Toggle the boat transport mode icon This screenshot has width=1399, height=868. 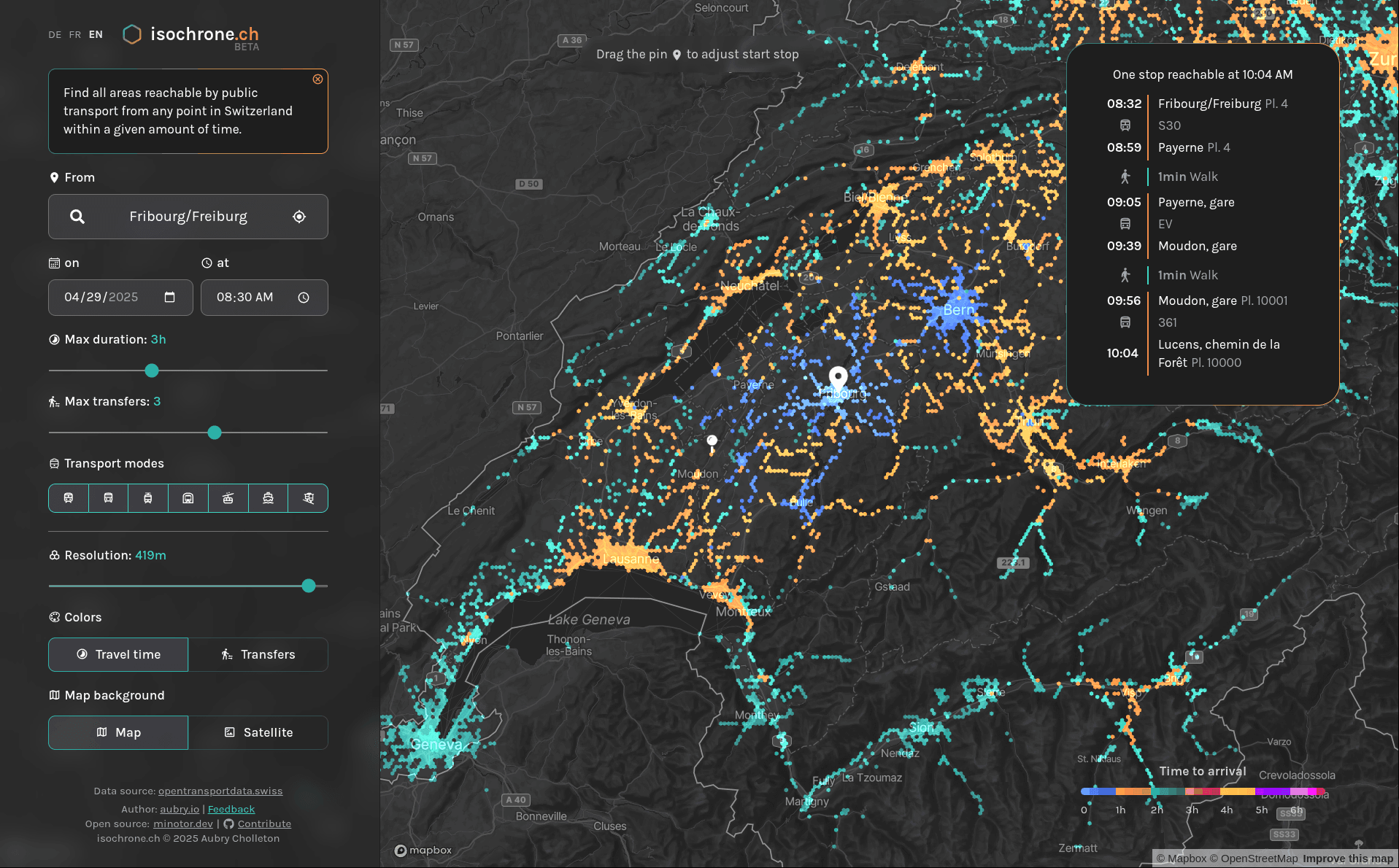pyautogui.click(x=268, y=498)
